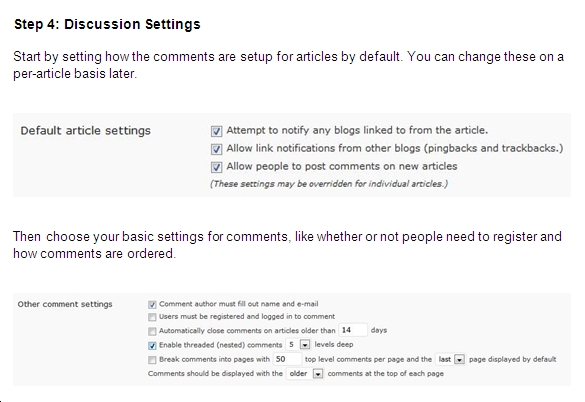585x402 pixels.
Task: Click the 50 comments per page field
Action: (x=287, y=359)
